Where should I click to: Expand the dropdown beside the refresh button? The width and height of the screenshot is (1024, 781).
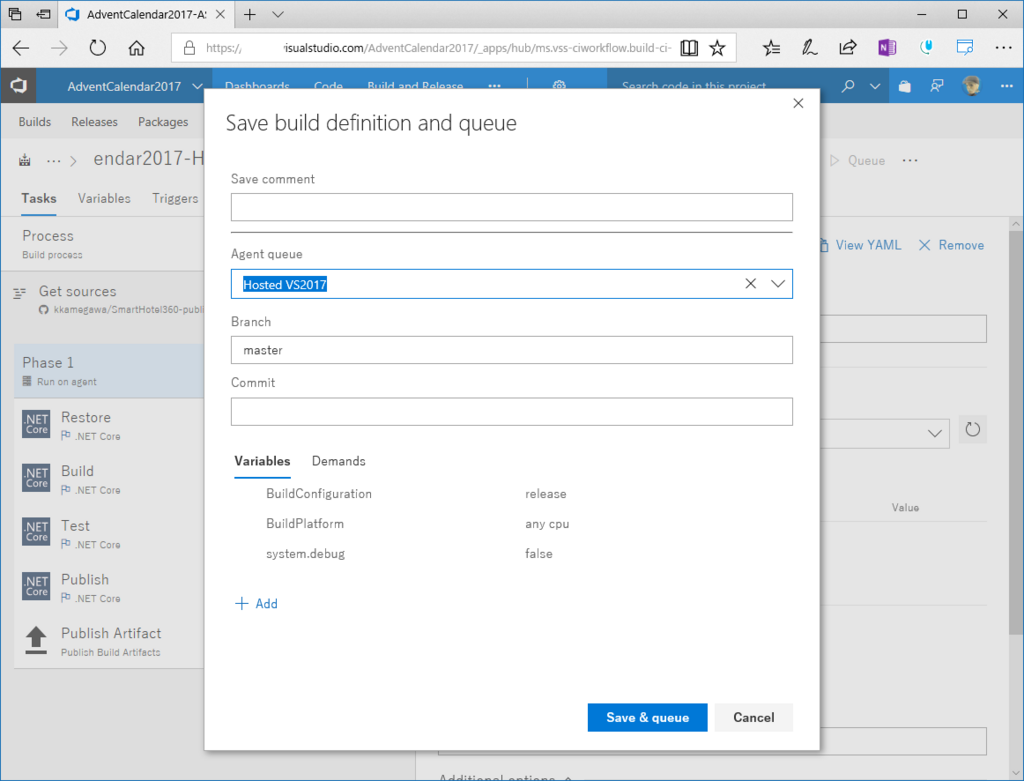(x=935, y=433)
